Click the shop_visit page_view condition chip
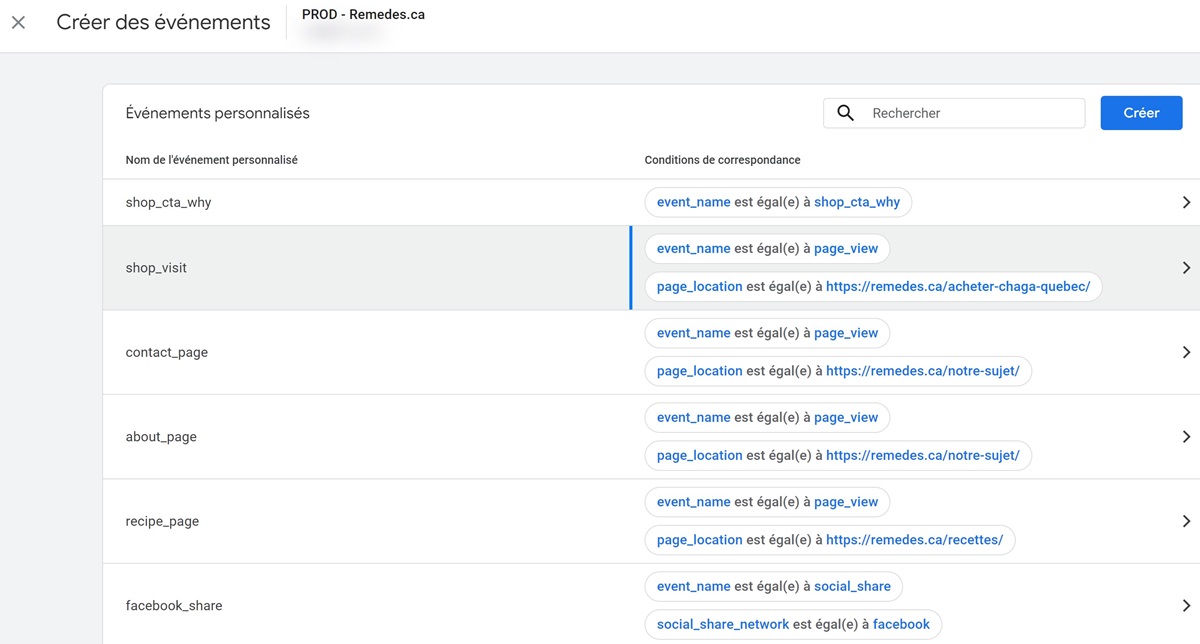 [x=767, y=248]
